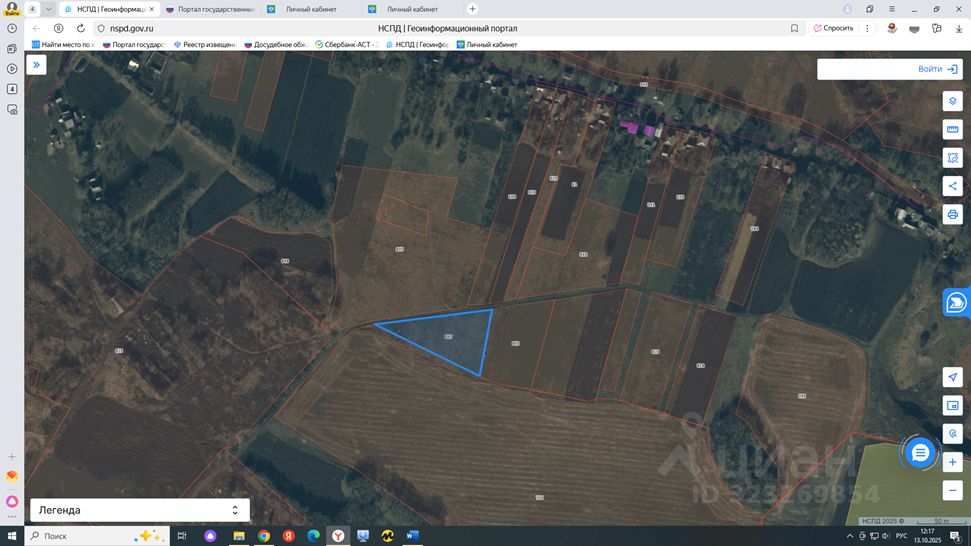The height and width of the screenshot is (546, 971).
Task: Zoom out of the map
Action: (x=952, y=490)
